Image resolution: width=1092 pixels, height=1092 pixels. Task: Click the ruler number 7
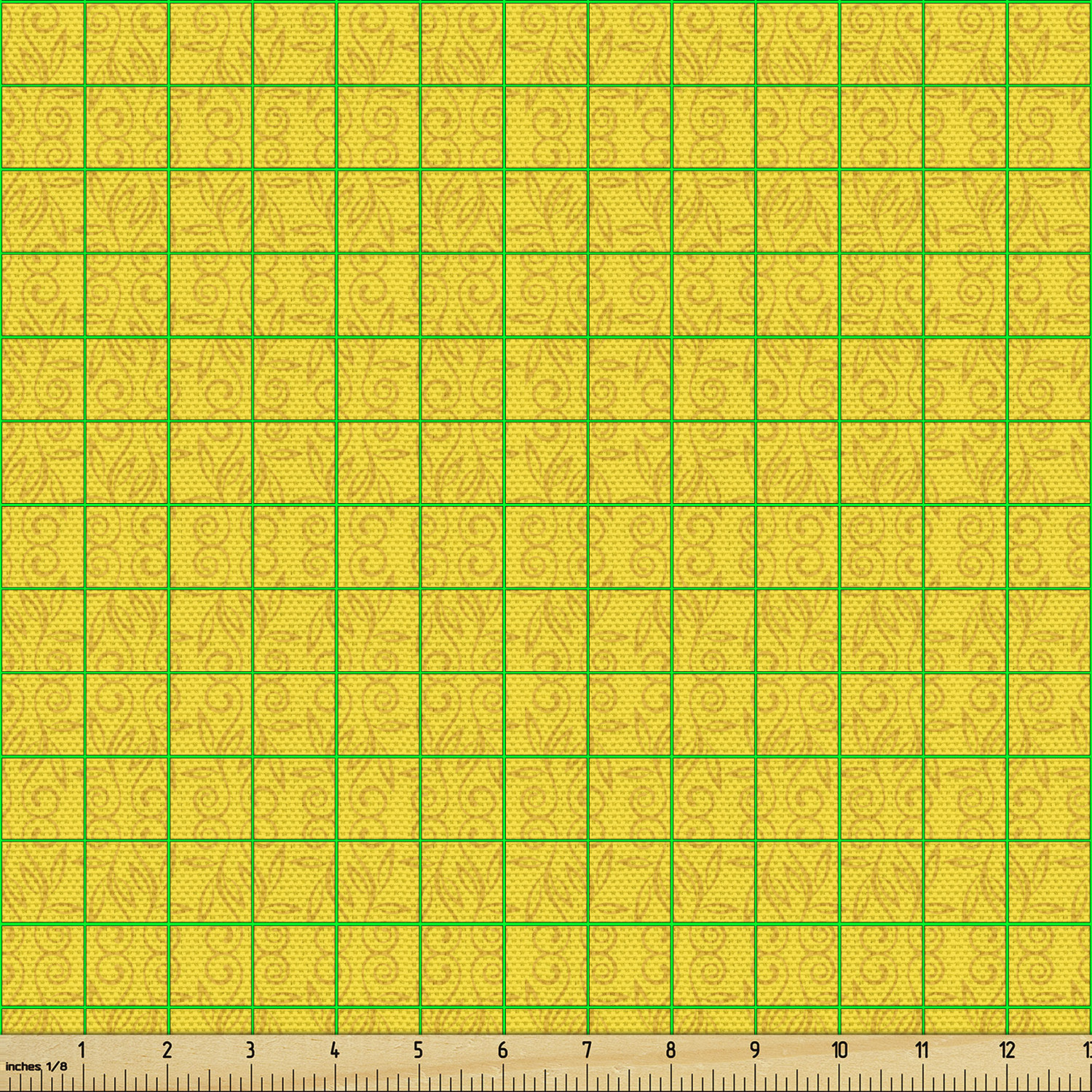coord(587,1050)
